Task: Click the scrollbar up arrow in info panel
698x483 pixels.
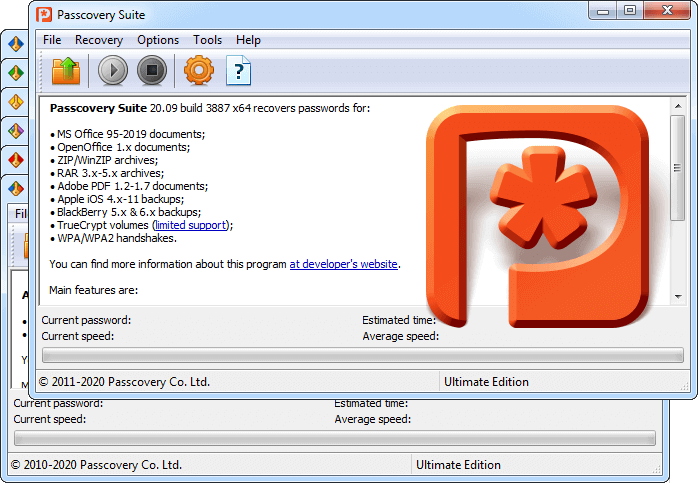Action: pos(677,105)
